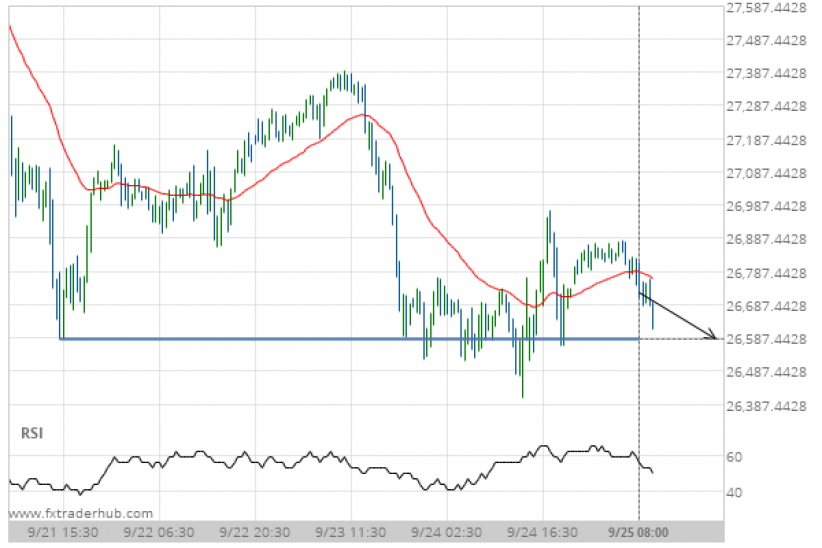Click the 26,487.4428 price label
Viewport: 822px width, 548px height.
pyautogui.click(x=766, y=372)
